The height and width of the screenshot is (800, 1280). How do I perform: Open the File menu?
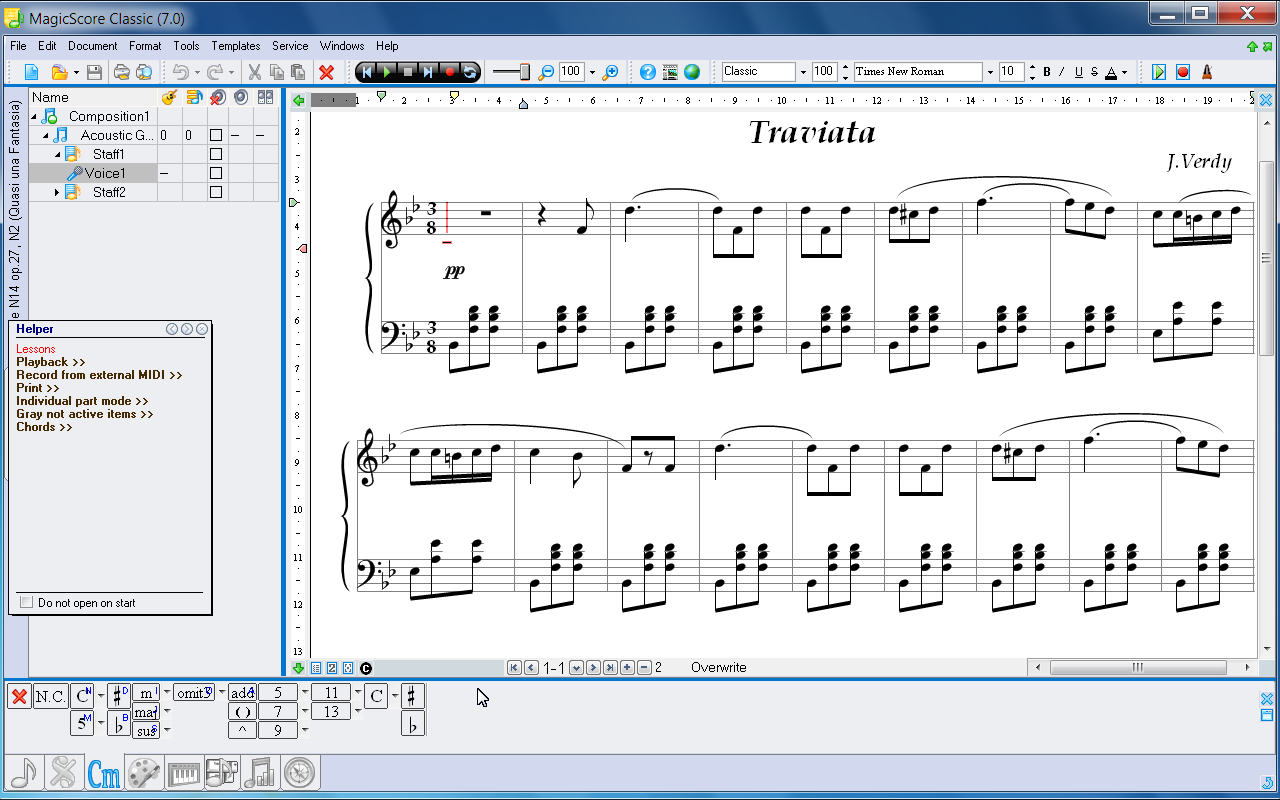(x=18, y=46)
